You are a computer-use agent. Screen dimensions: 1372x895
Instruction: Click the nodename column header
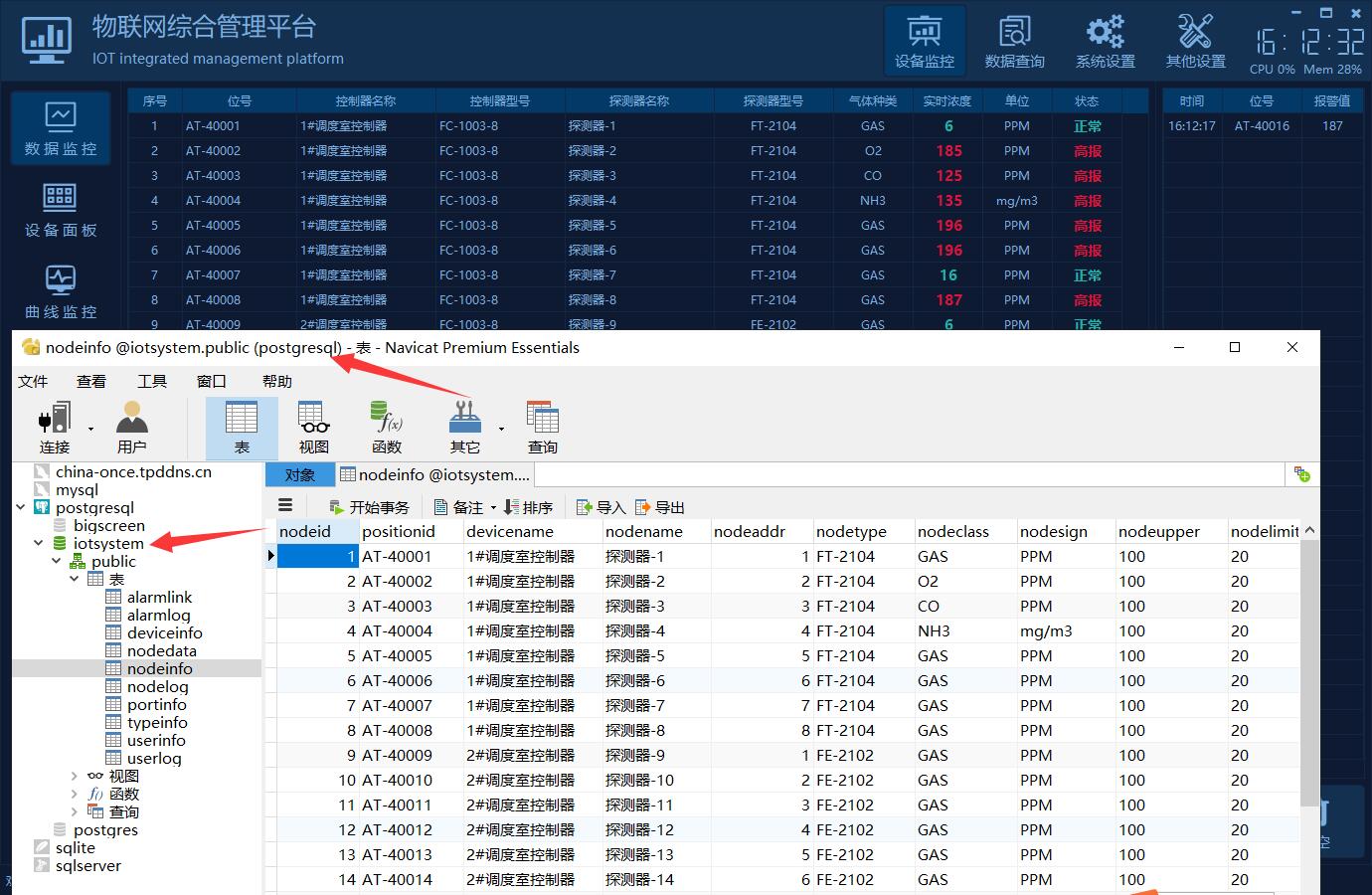[x=644, y=532]
